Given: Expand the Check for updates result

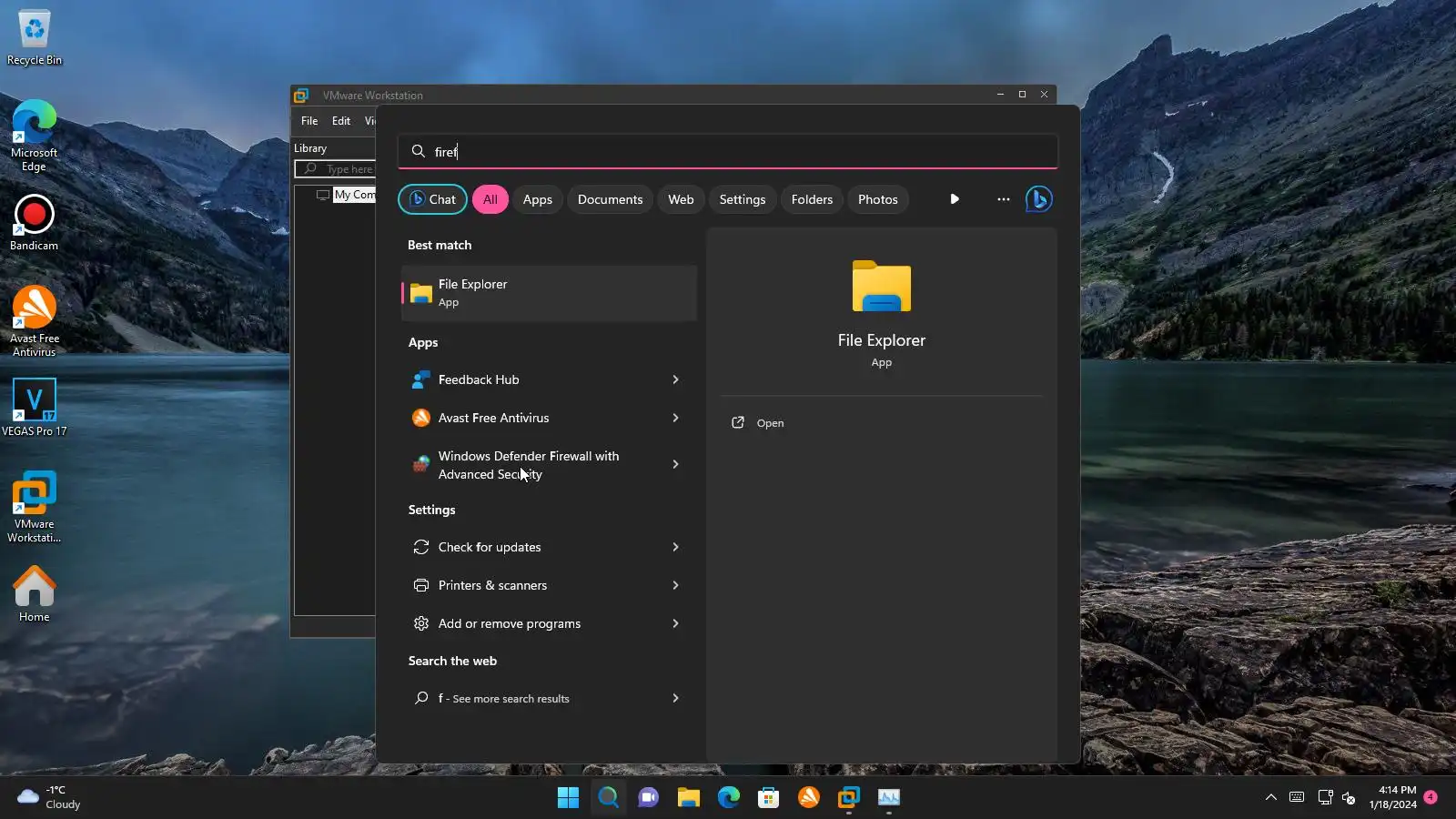Looking at the screenshot, I should tap(675, 547).
